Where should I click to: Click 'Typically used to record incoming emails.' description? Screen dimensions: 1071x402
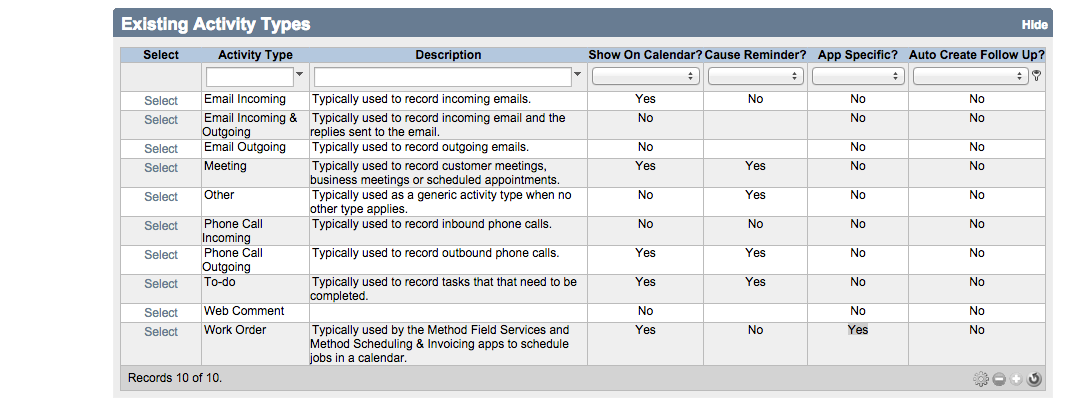pos(421,99)
